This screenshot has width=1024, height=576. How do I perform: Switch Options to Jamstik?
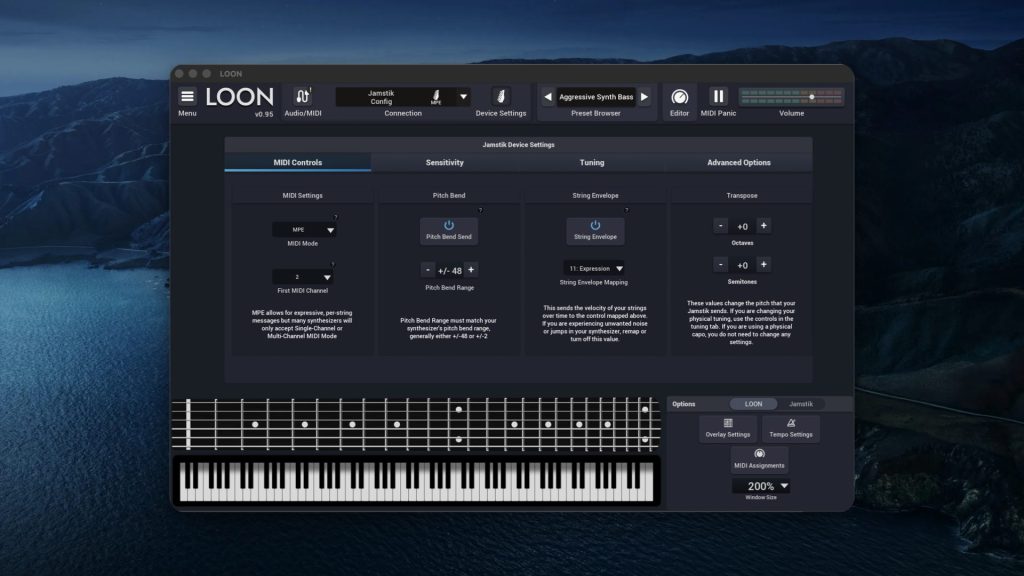(801, 404)
